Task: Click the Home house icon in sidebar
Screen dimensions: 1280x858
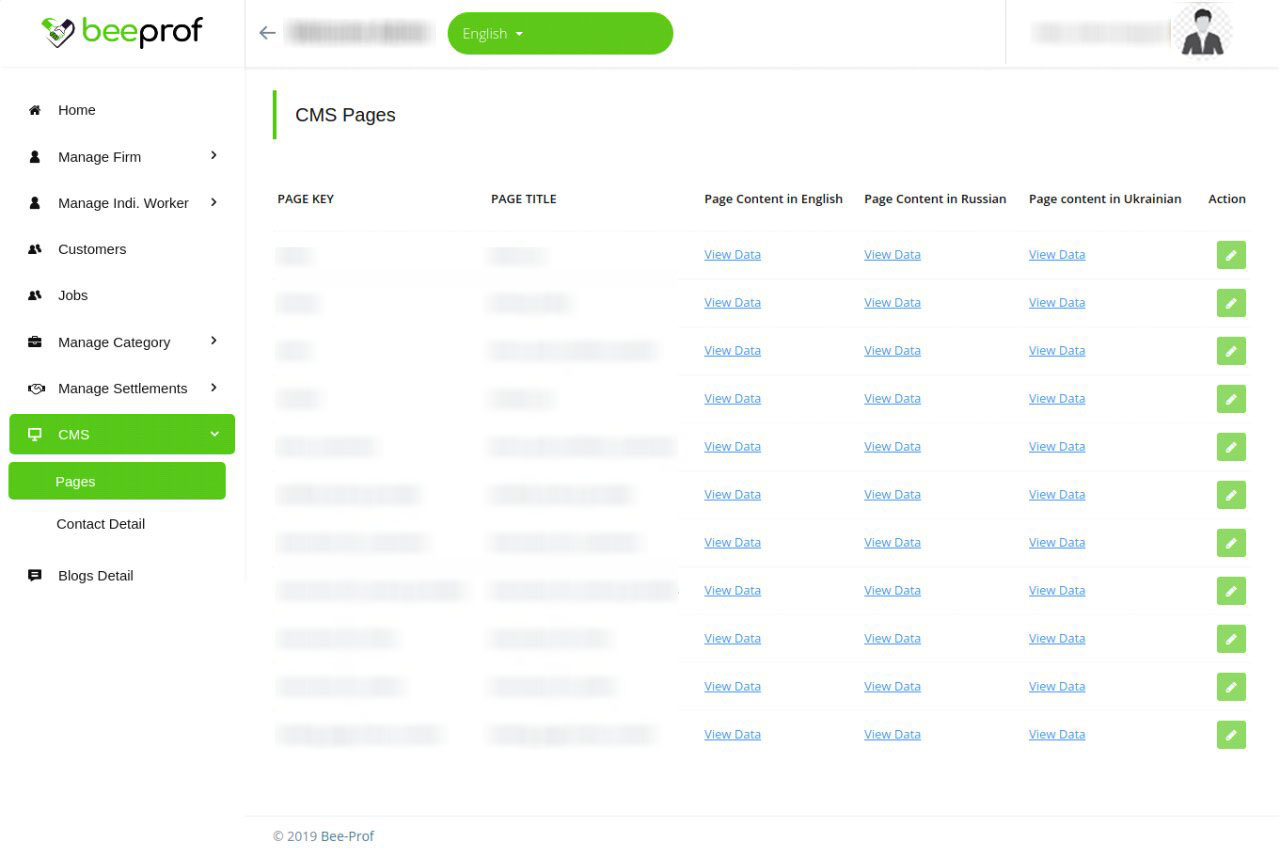Action: click(35, 110)
